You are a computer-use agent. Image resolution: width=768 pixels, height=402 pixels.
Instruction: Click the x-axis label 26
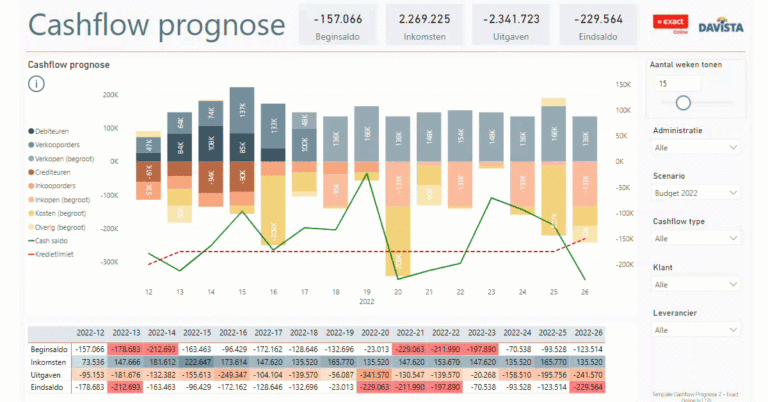tap(585, 292)
